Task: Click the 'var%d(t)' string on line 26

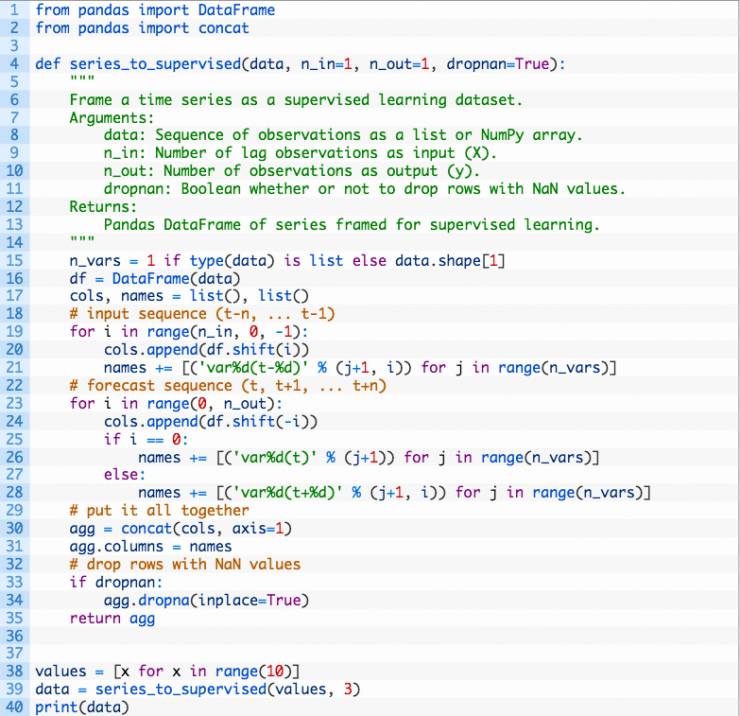Action: (275, 457)
